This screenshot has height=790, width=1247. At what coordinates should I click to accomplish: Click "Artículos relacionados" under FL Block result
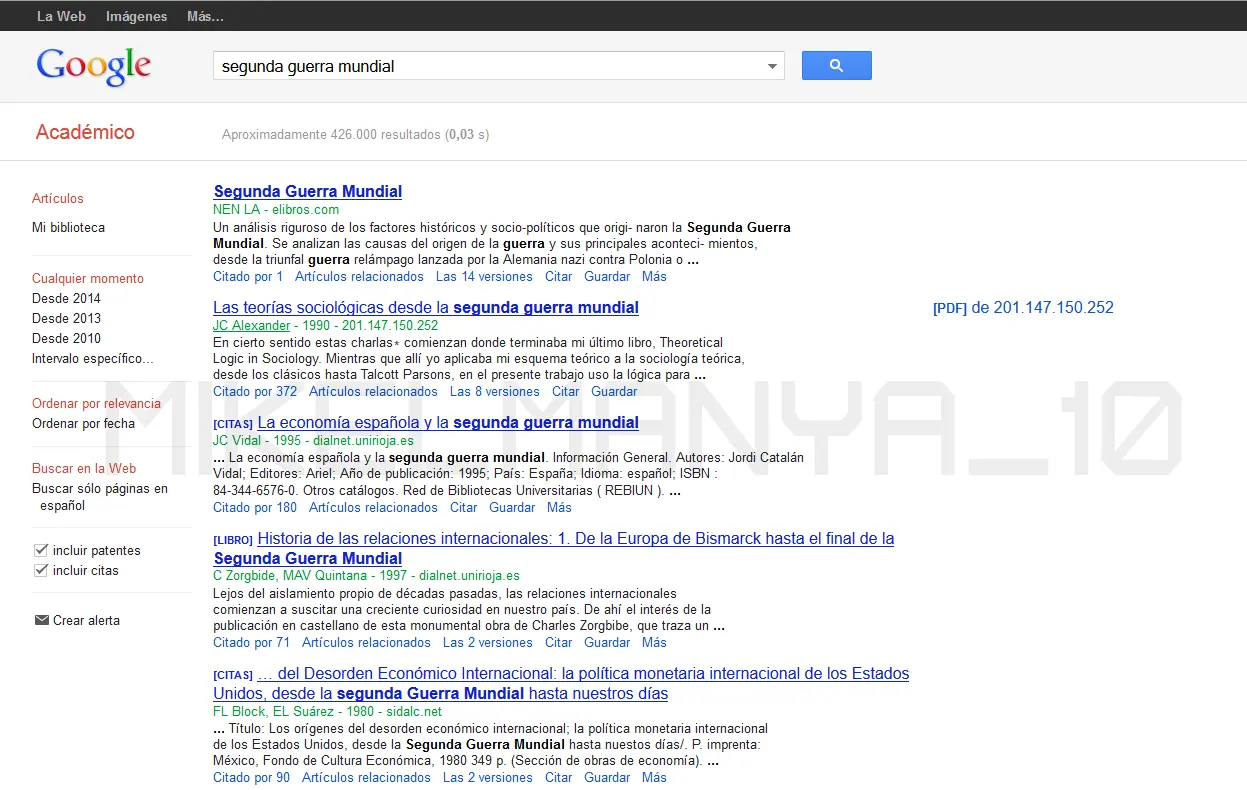click(366, 777)
